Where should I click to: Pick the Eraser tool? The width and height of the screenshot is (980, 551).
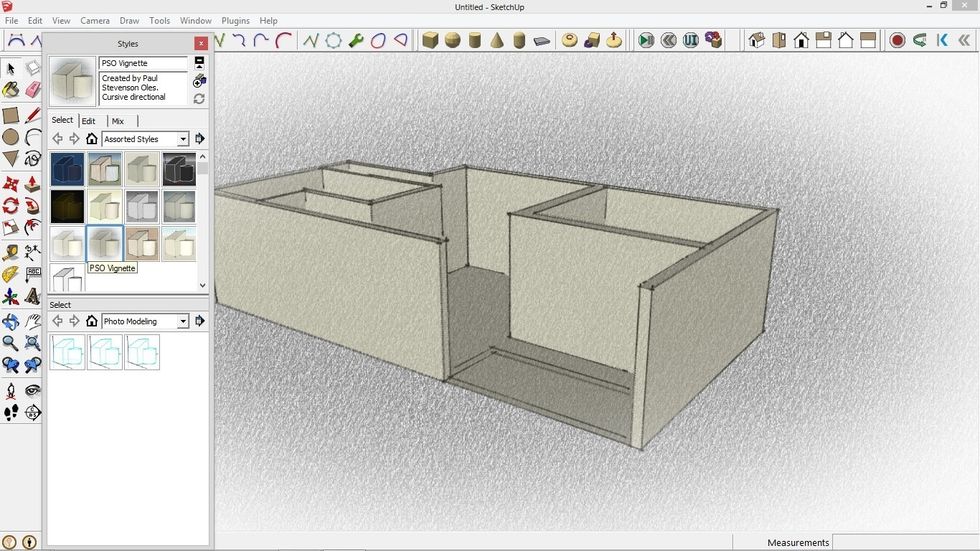(33, 91)
